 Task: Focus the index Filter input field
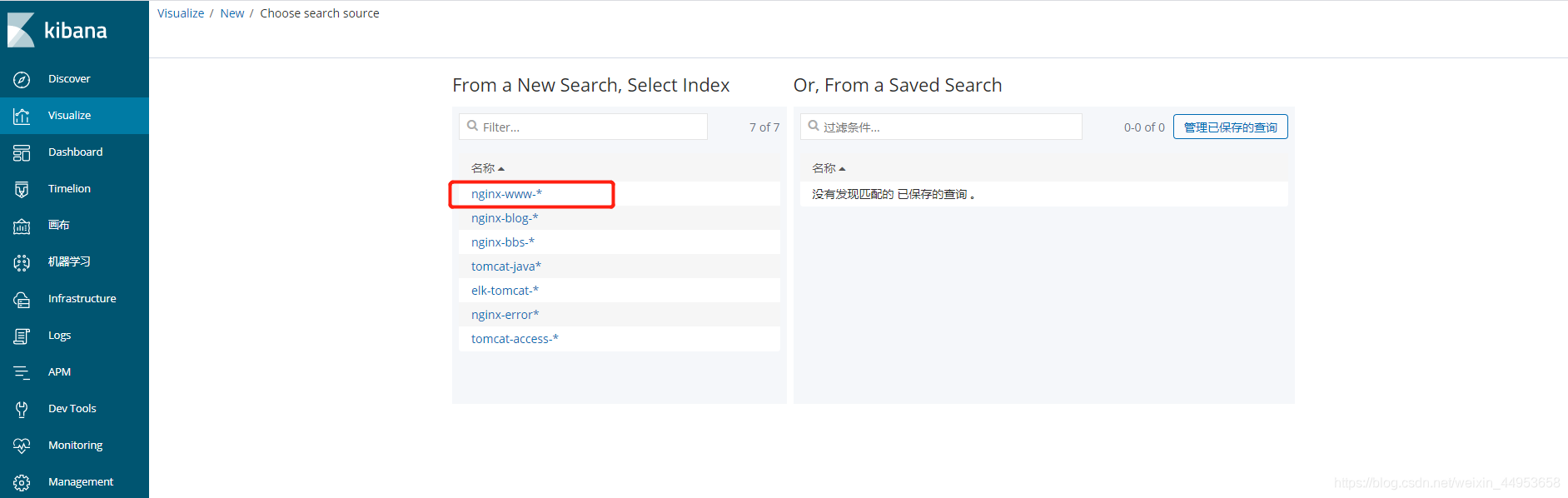(x=583, y=127)
